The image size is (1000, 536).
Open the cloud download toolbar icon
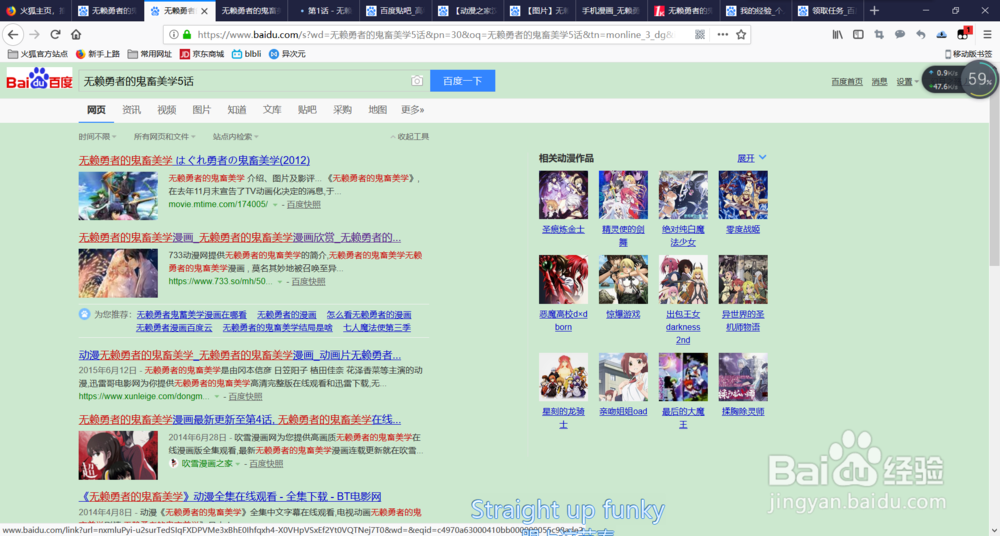[x=941, y=34]
